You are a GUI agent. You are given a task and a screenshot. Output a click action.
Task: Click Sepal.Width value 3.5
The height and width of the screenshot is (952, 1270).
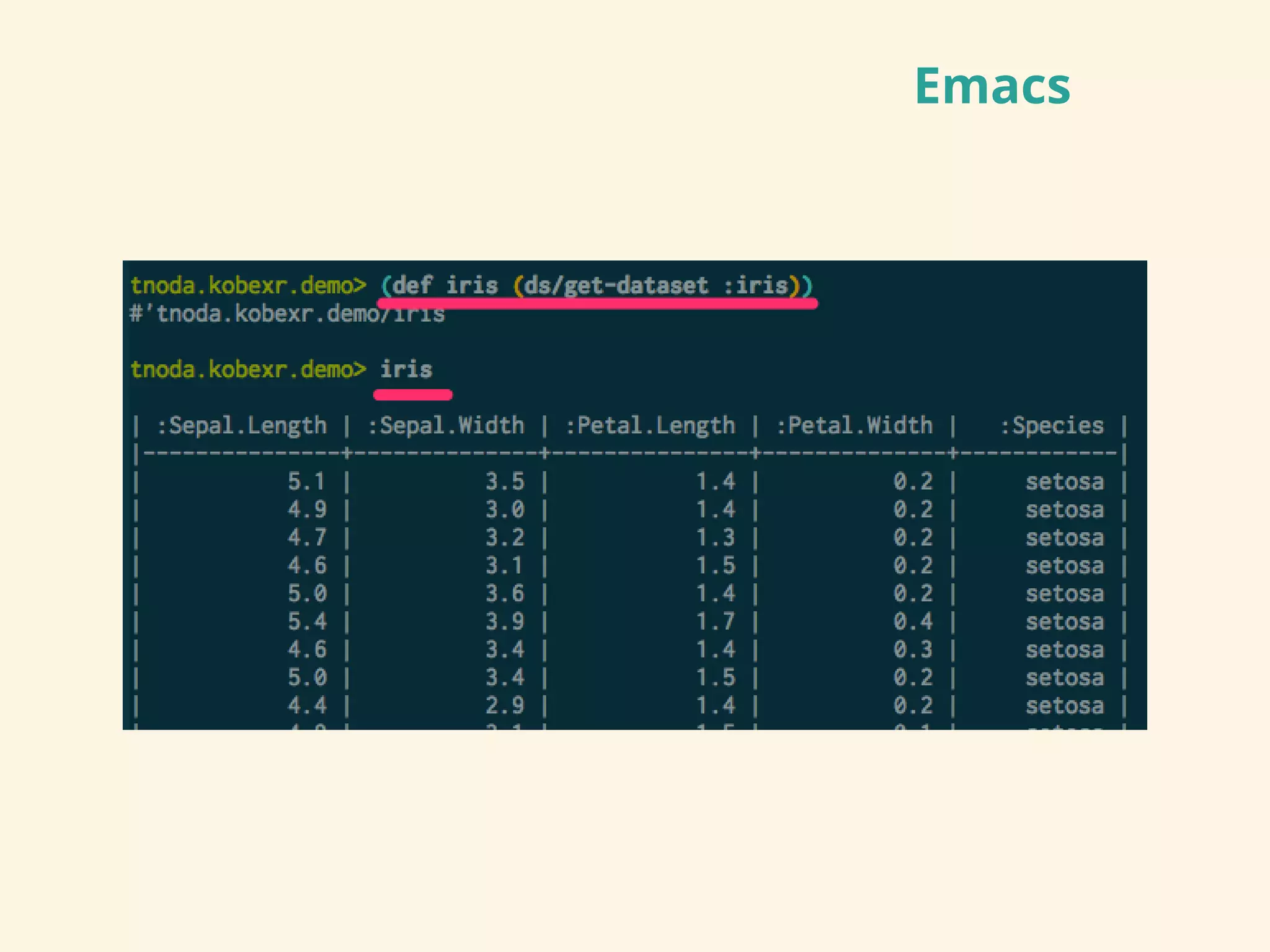pos(505,482)
